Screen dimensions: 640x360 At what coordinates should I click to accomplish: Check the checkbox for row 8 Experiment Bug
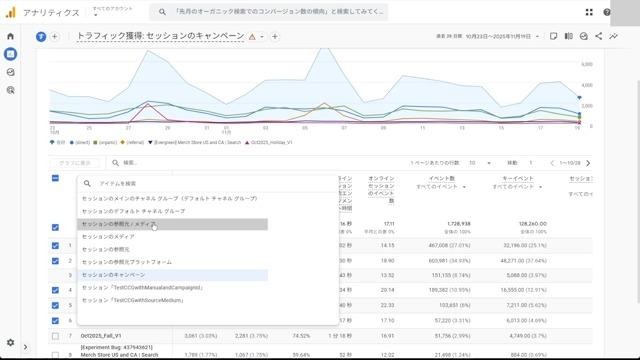point(56,355)
